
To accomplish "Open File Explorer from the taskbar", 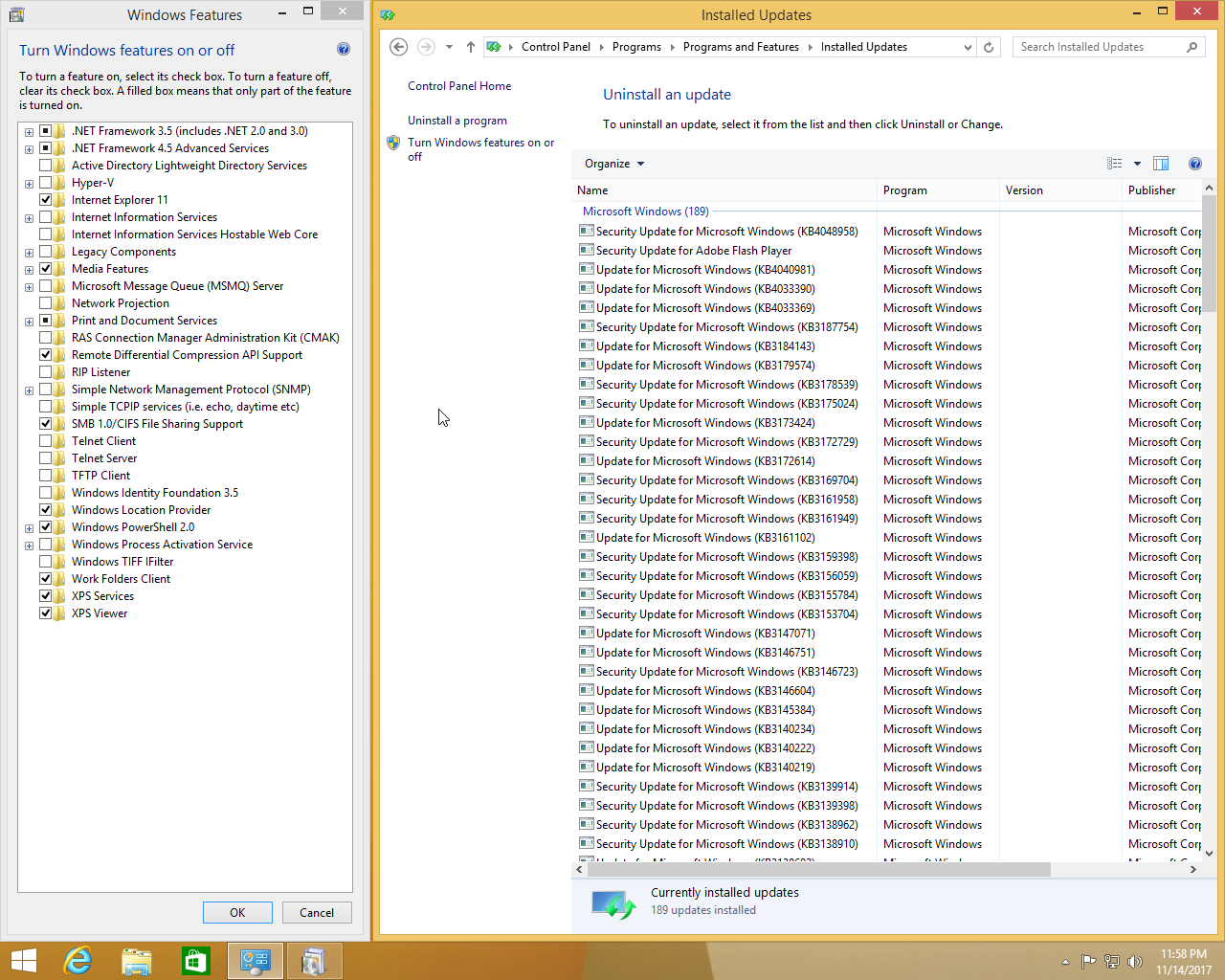I will coord(137,961).
